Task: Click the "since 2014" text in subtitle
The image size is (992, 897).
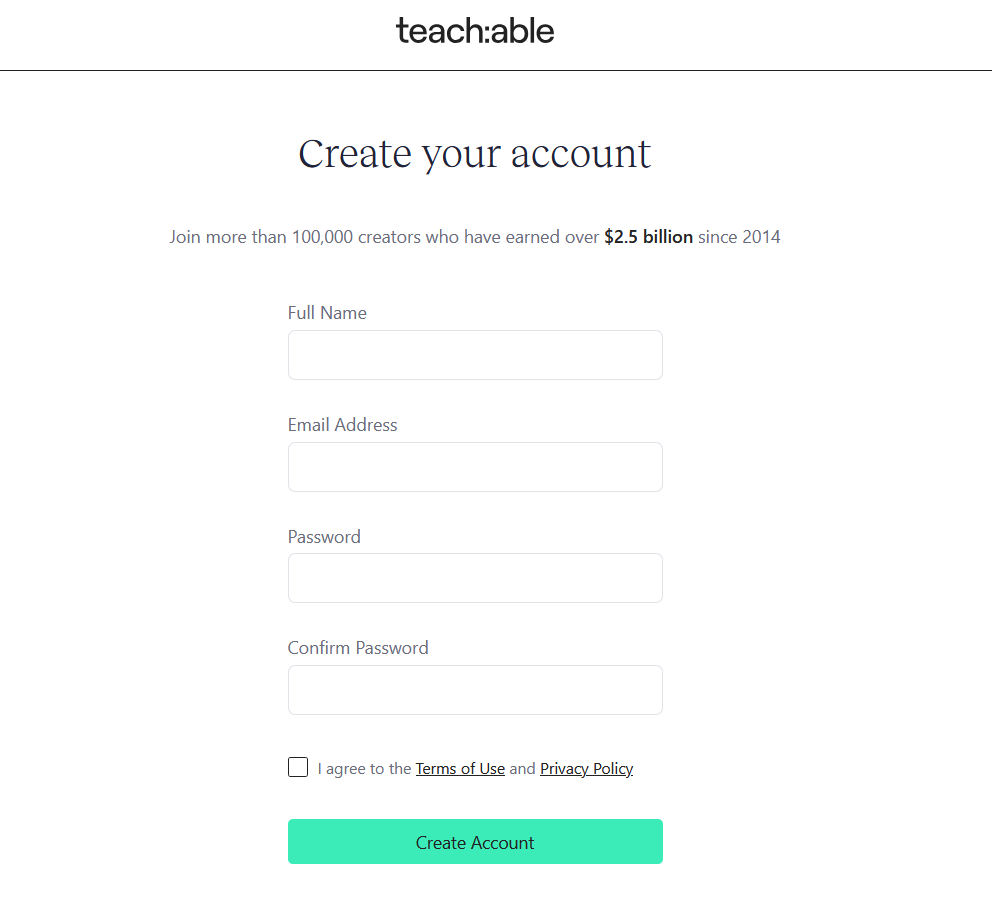Action: coord(739,237)
